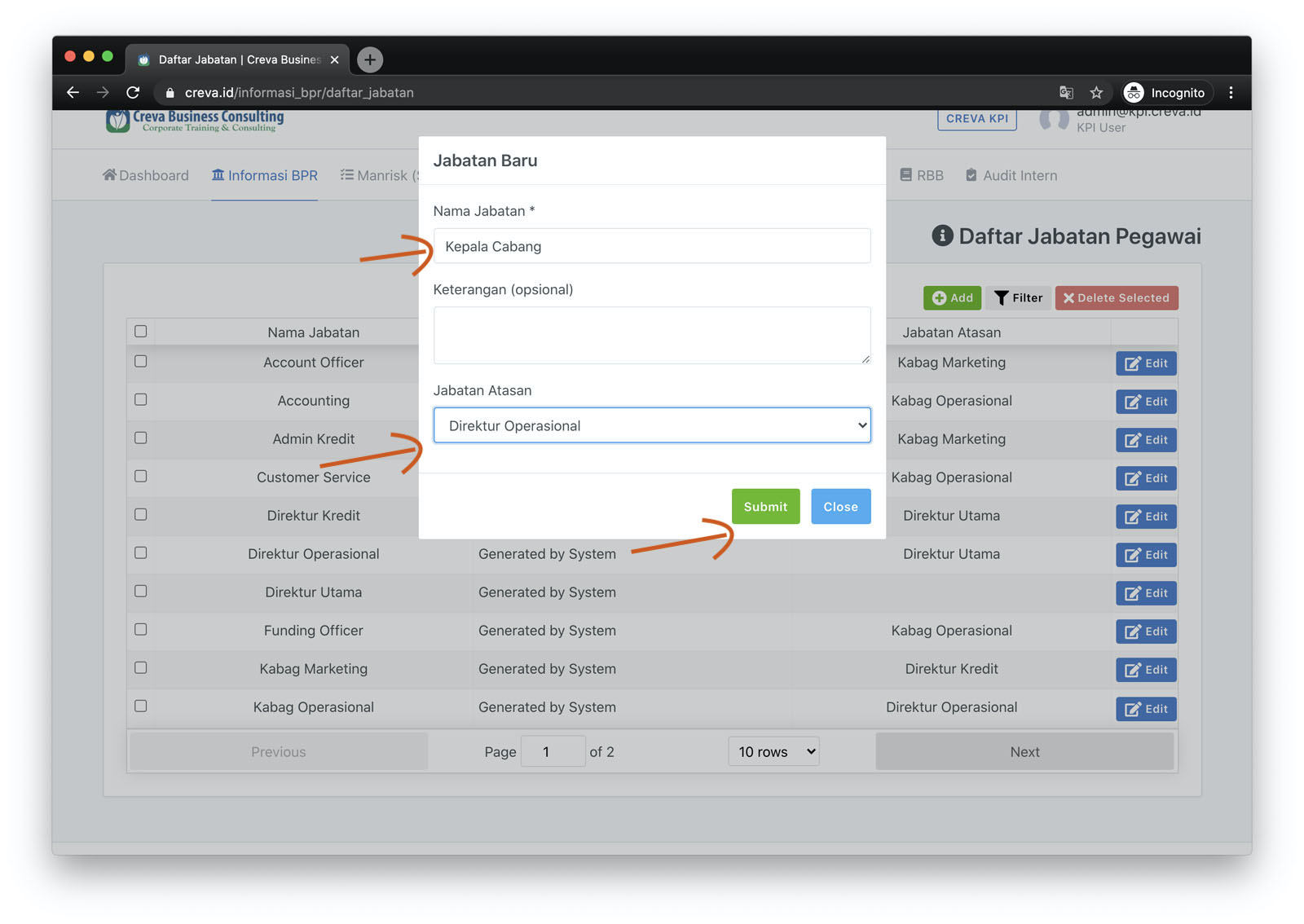Click the page number input field
The width and height of the screenshot is (1304, 924).
[x=553, y=751]
